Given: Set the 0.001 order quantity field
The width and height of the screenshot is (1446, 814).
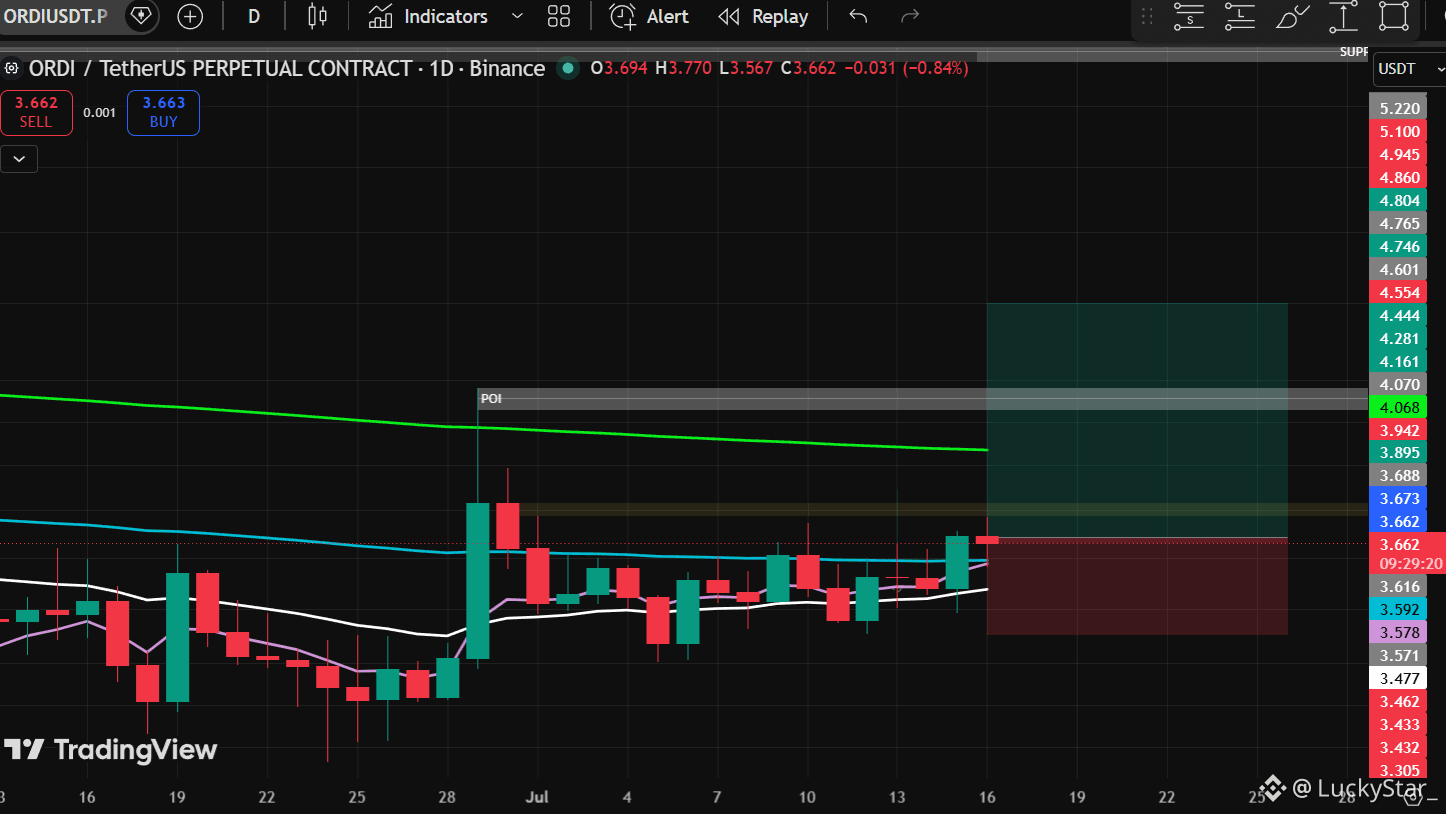Looking at the screenshot, I should point(100,113).
